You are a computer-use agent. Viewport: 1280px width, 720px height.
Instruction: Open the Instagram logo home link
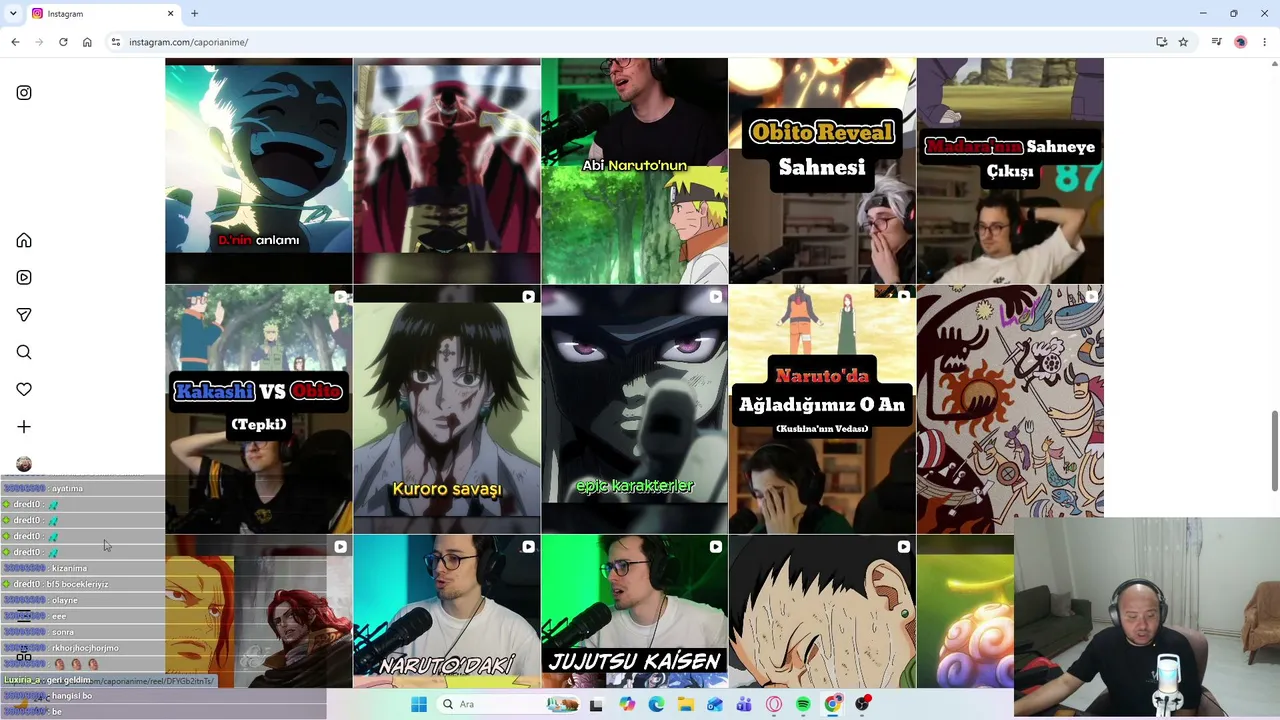(x=24, y=93)
